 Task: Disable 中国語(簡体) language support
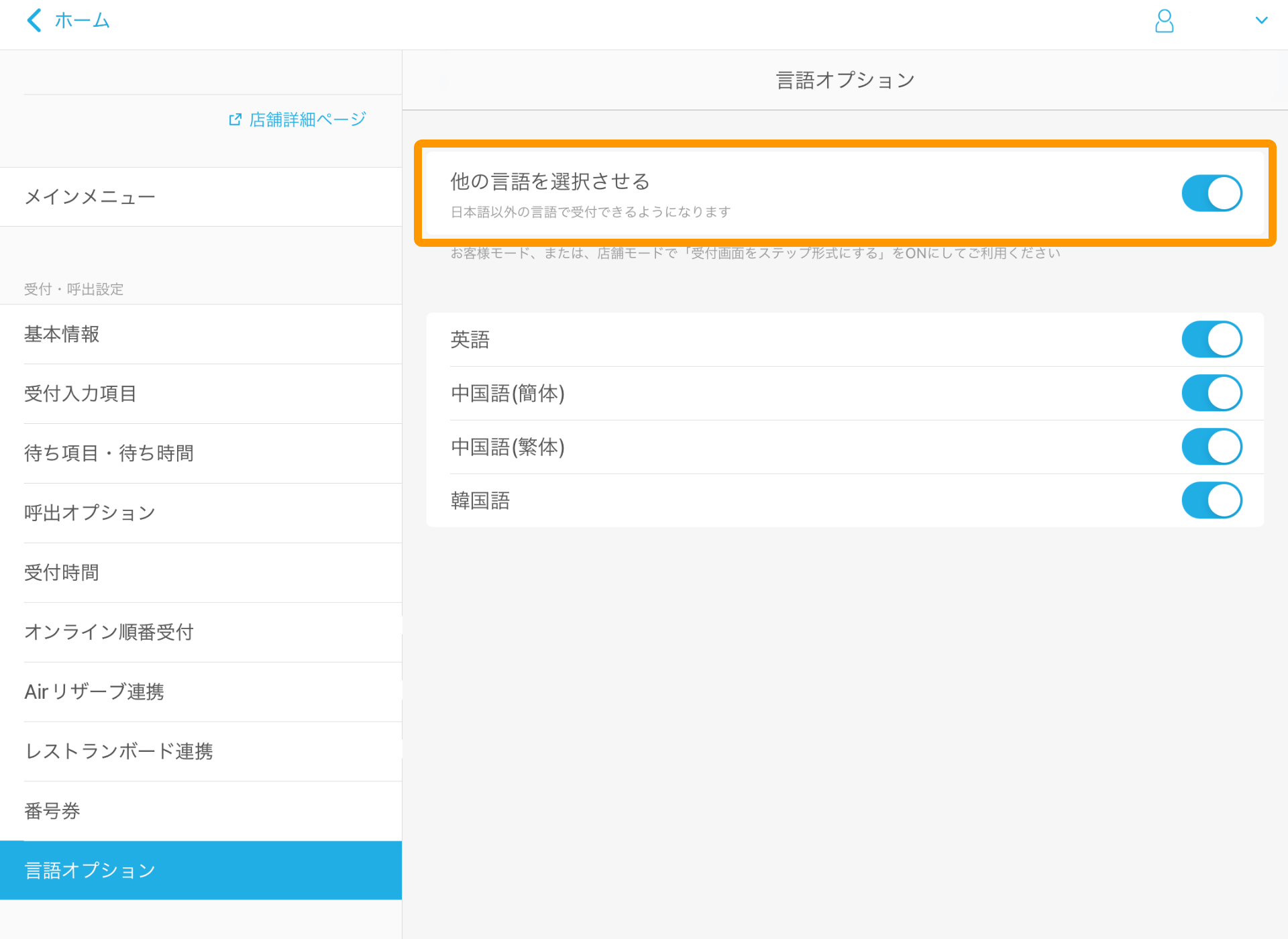point(1212,393)
